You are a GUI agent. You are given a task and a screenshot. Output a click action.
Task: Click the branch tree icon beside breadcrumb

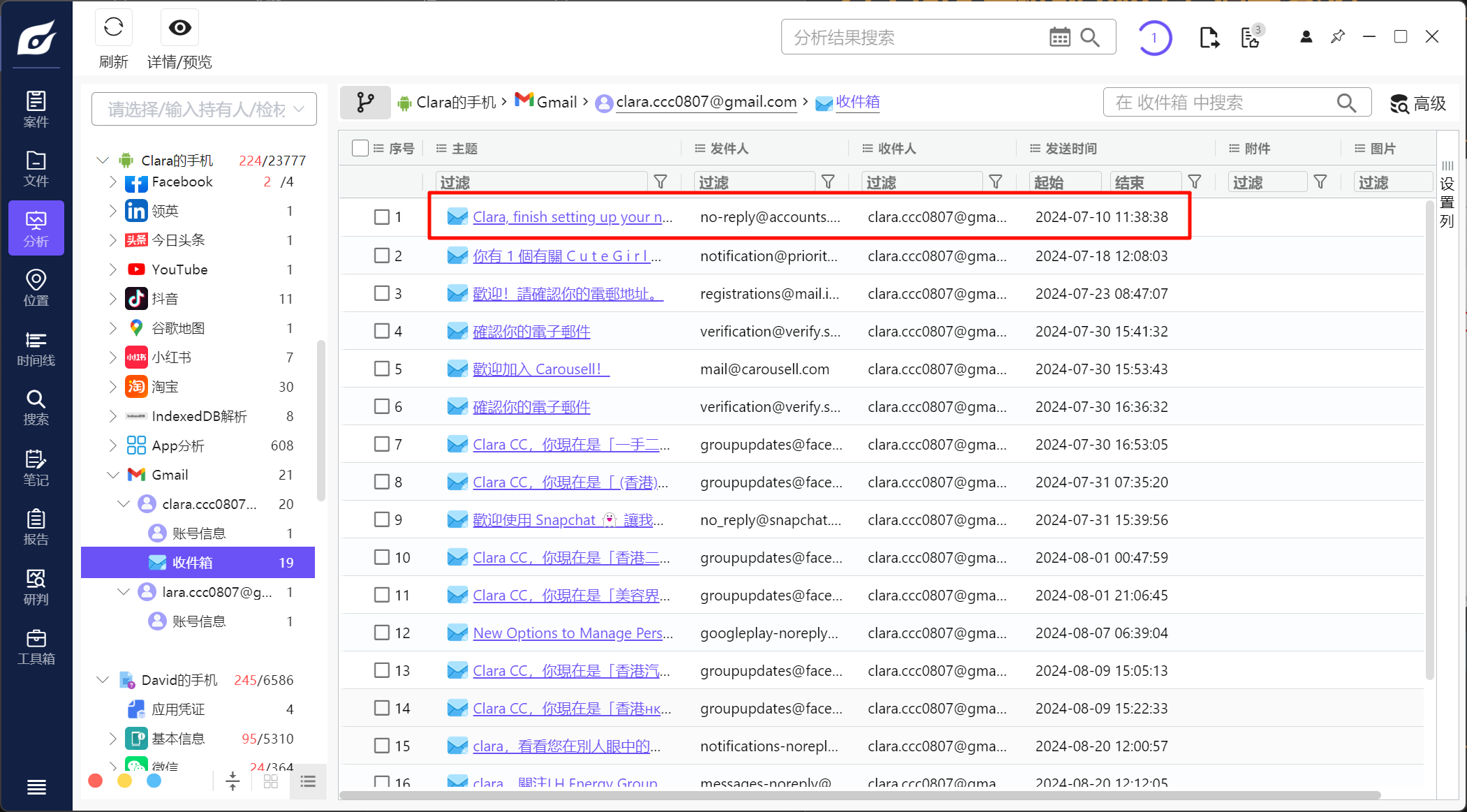[365, 103]
